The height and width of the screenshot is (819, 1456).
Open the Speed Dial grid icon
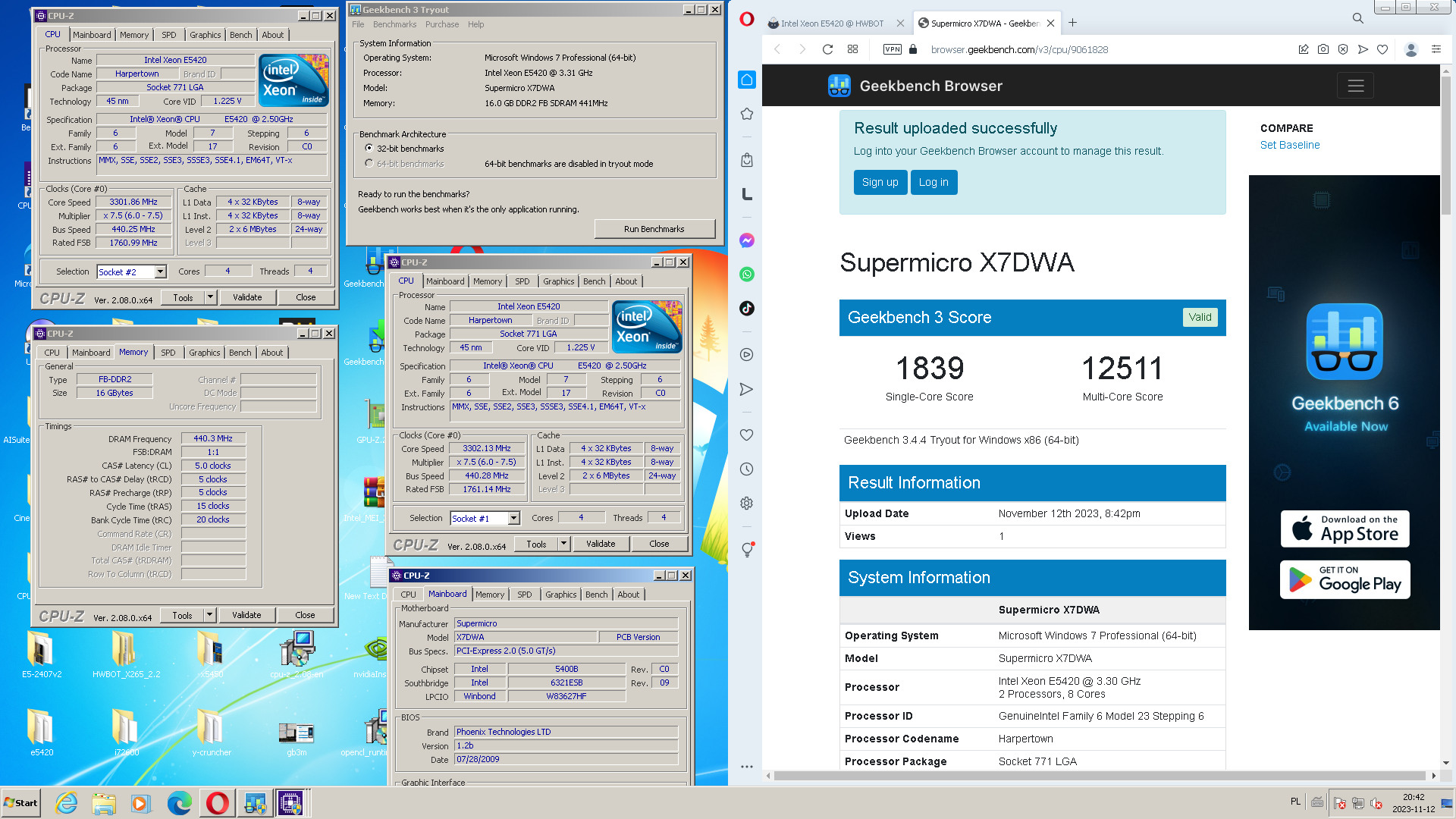[852, 49]
